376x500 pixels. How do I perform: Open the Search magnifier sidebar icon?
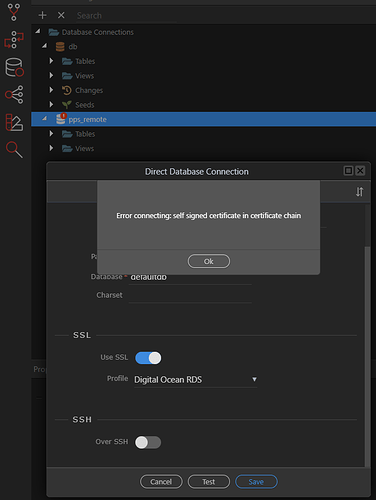coord(14,149)
